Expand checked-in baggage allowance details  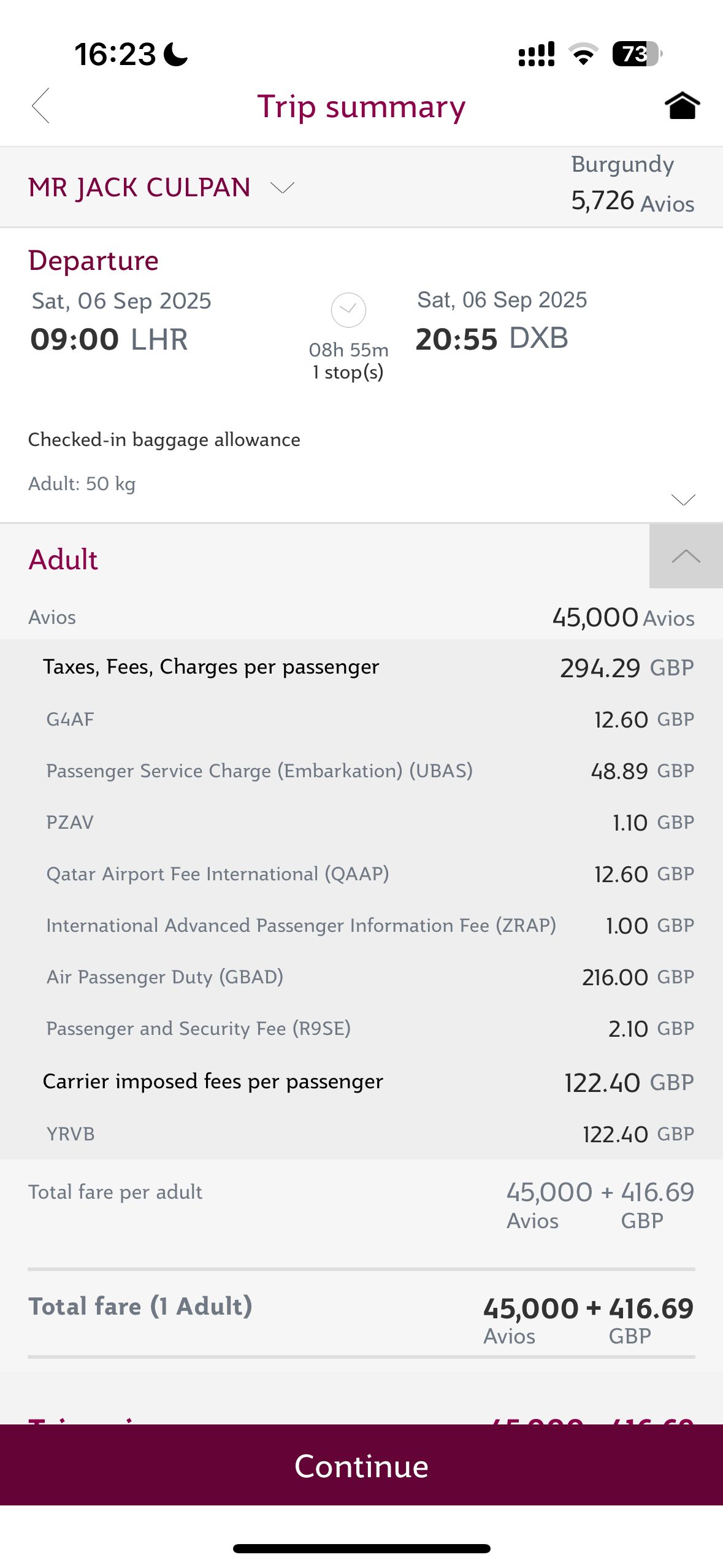pyautogui.click(x=683, y=499)
